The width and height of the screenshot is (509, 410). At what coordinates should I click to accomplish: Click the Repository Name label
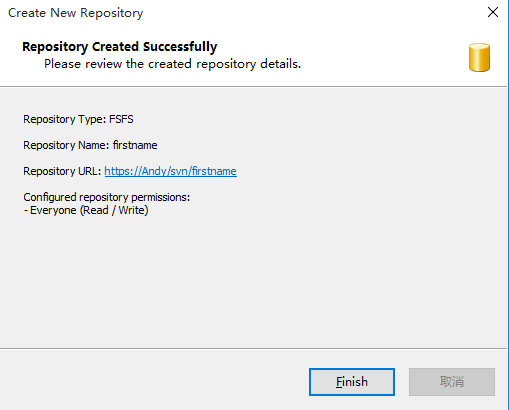[x=66, y=145]
